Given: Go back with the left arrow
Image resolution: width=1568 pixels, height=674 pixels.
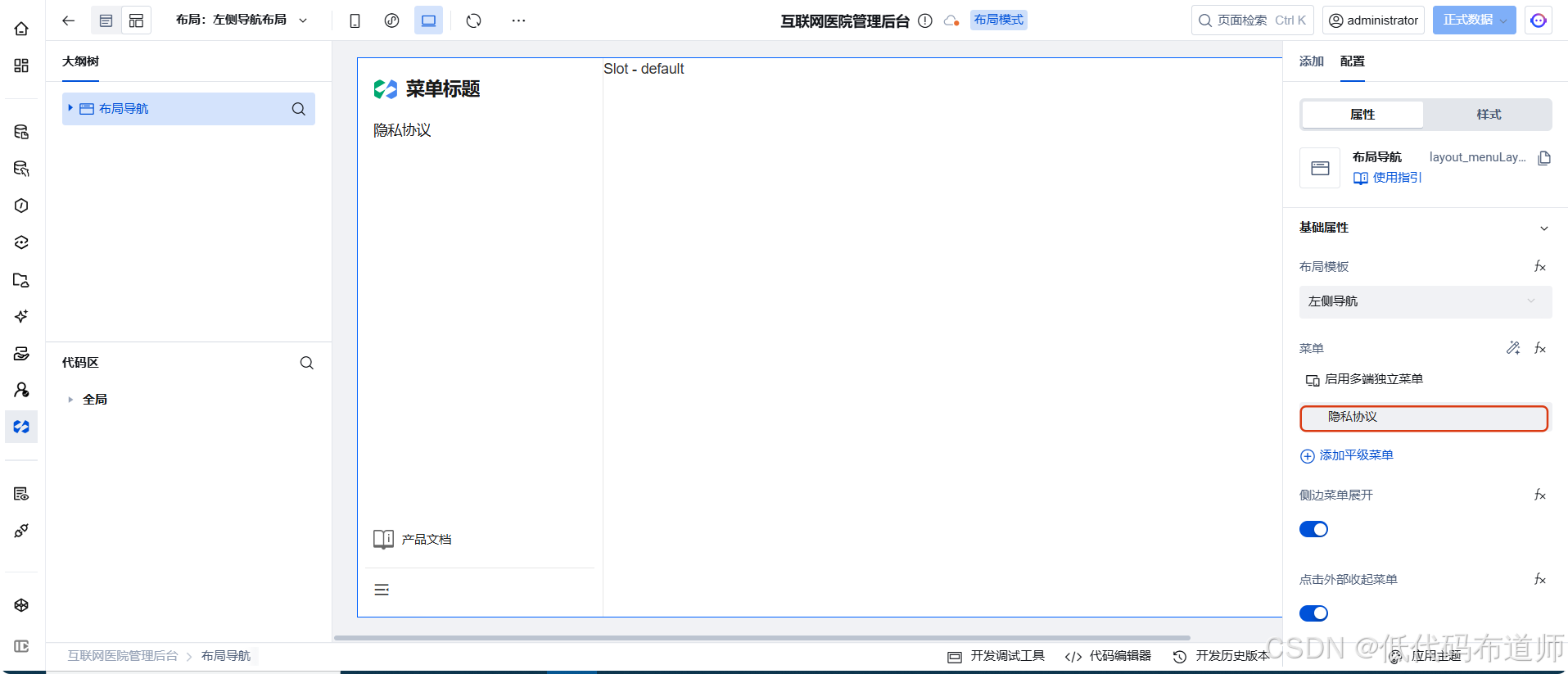Looking at the screenshot, I should click(x=69, y=20).
